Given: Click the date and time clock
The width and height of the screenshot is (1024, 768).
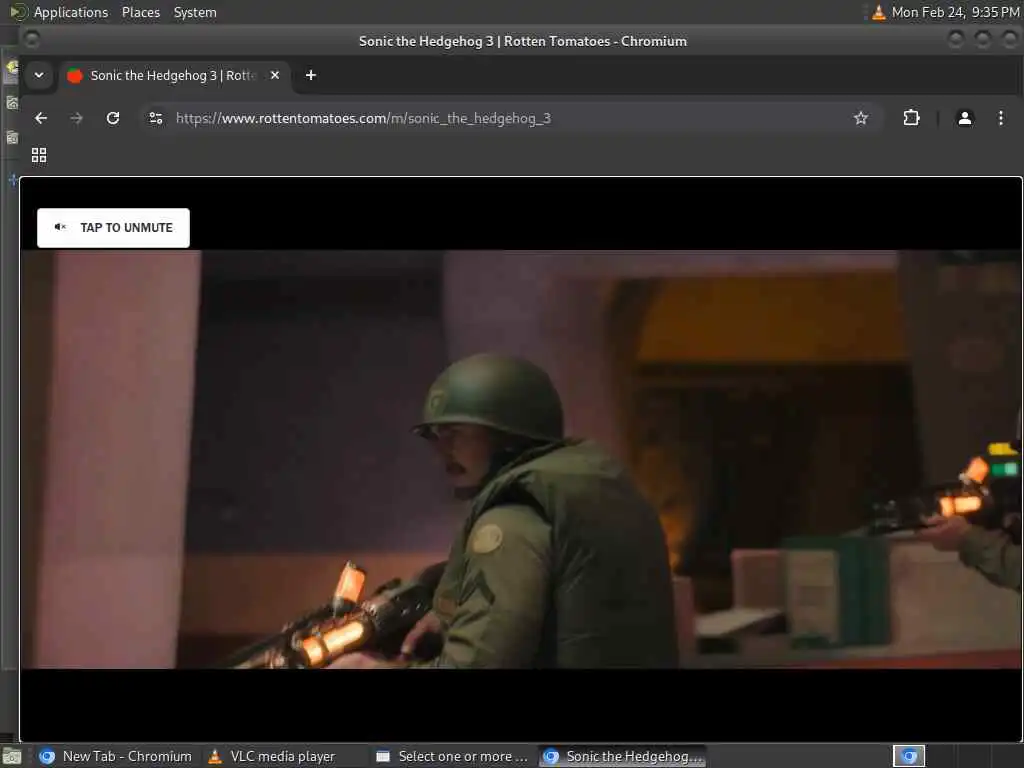Looking at the screenshot, I should click(x=955, y=12).
